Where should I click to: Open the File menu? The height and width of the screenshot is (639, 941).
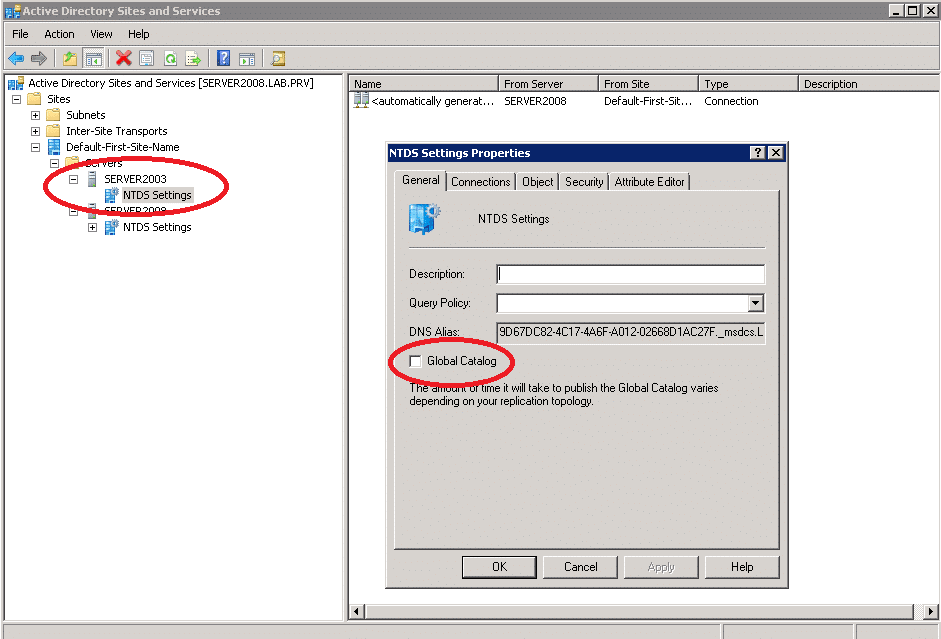point(20,34)
